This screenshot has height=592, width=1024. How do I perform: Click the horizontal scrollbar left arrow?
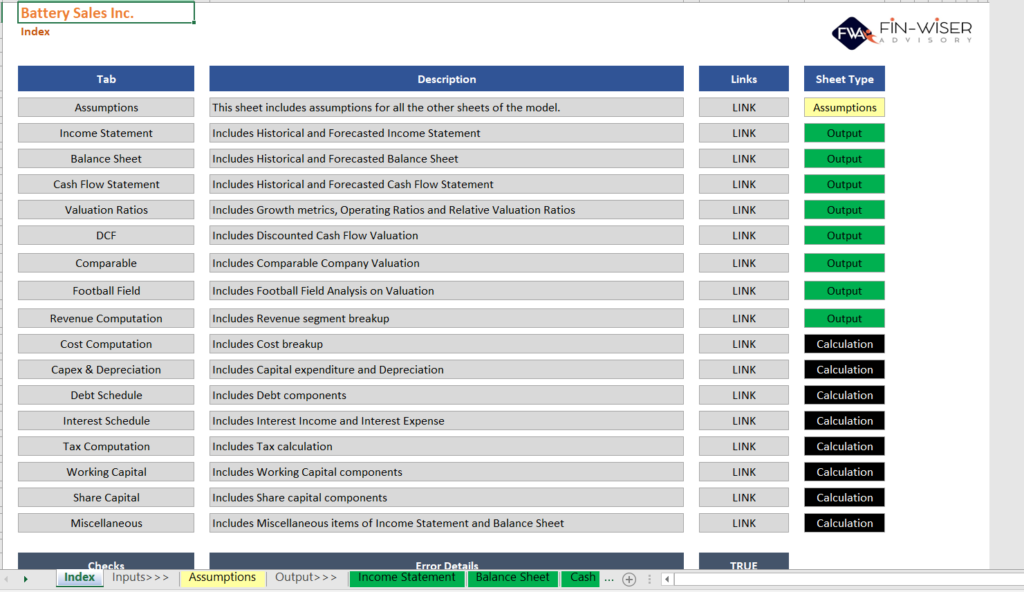coord(667,579)
